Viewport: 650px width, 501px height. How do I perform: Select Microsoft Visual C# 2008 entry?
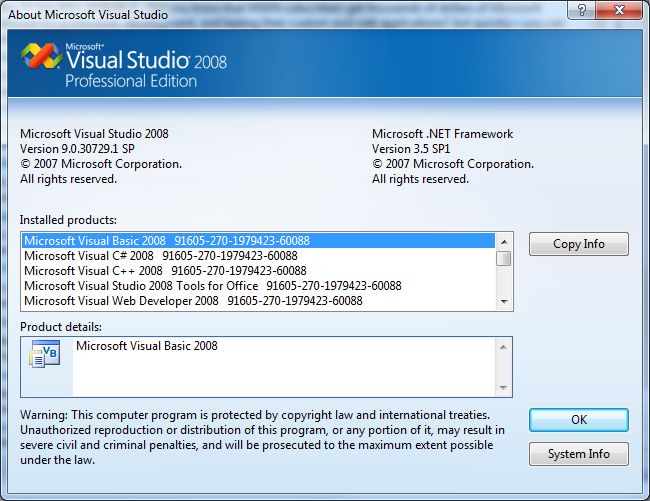(x=259, y=256)
